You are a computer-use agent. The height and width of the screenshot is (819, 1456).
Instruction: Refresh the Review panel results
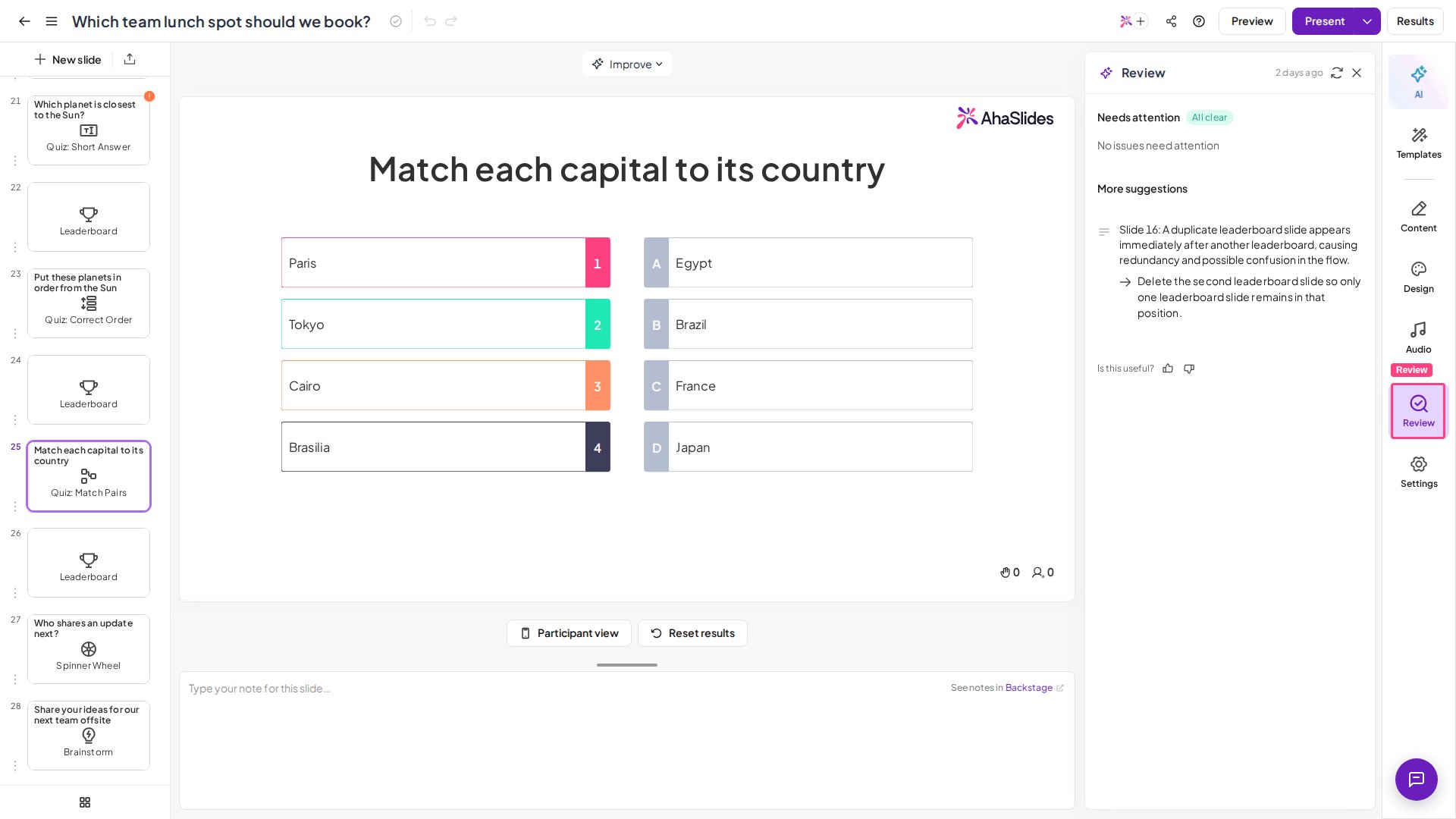click(x=1337, y=73)
